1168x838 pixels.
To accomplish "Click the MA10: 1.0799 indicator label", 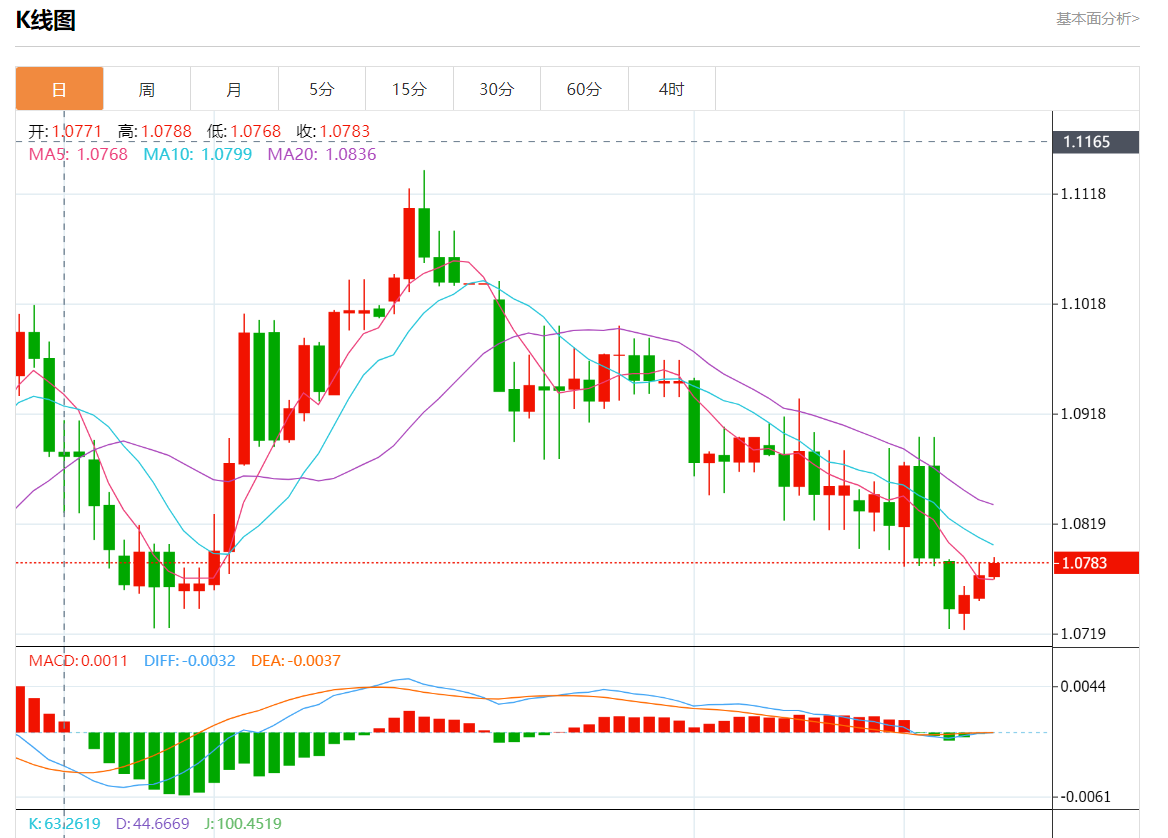I will 197,154.
